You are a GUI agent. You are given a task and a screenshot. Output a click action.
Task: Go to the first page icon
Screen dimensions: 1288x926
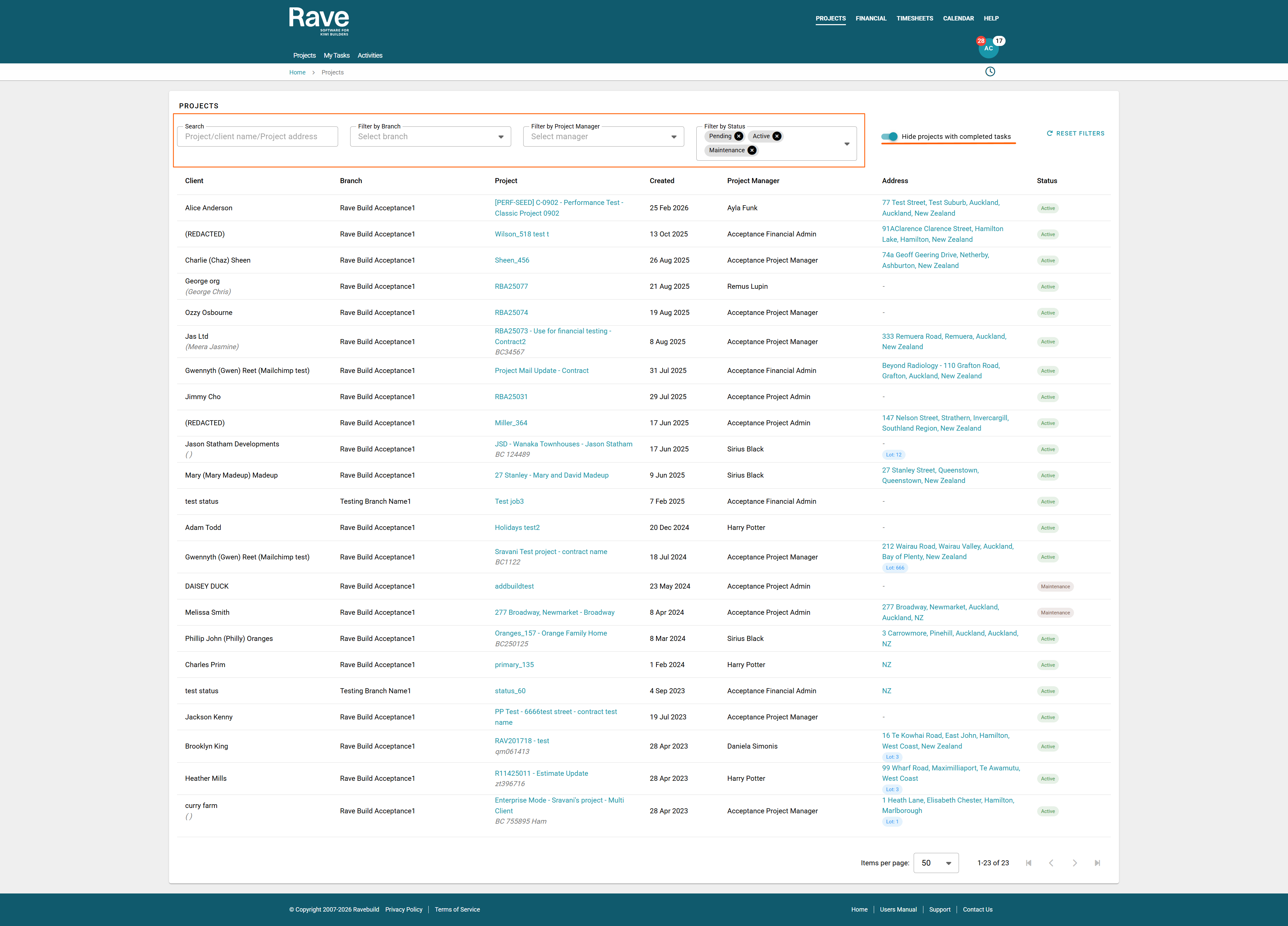click(1028, 863)
